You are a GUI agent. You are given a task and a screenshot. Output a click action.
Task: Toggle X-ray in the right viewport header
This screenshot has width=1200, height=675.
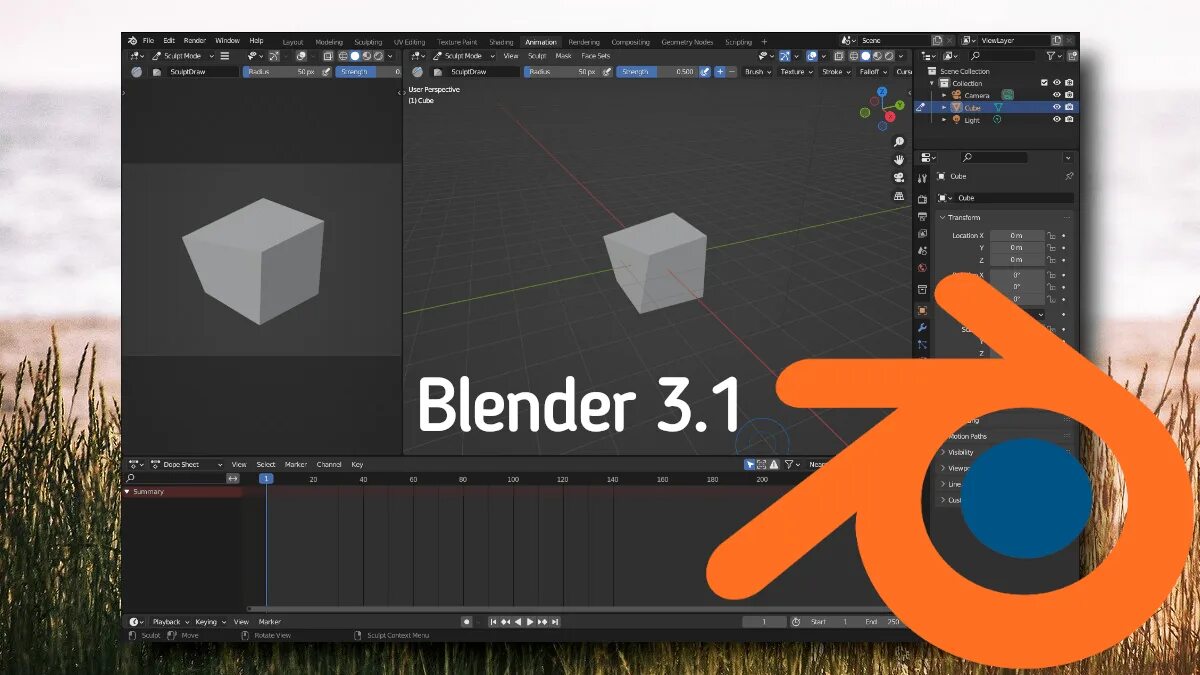point(837,56)
